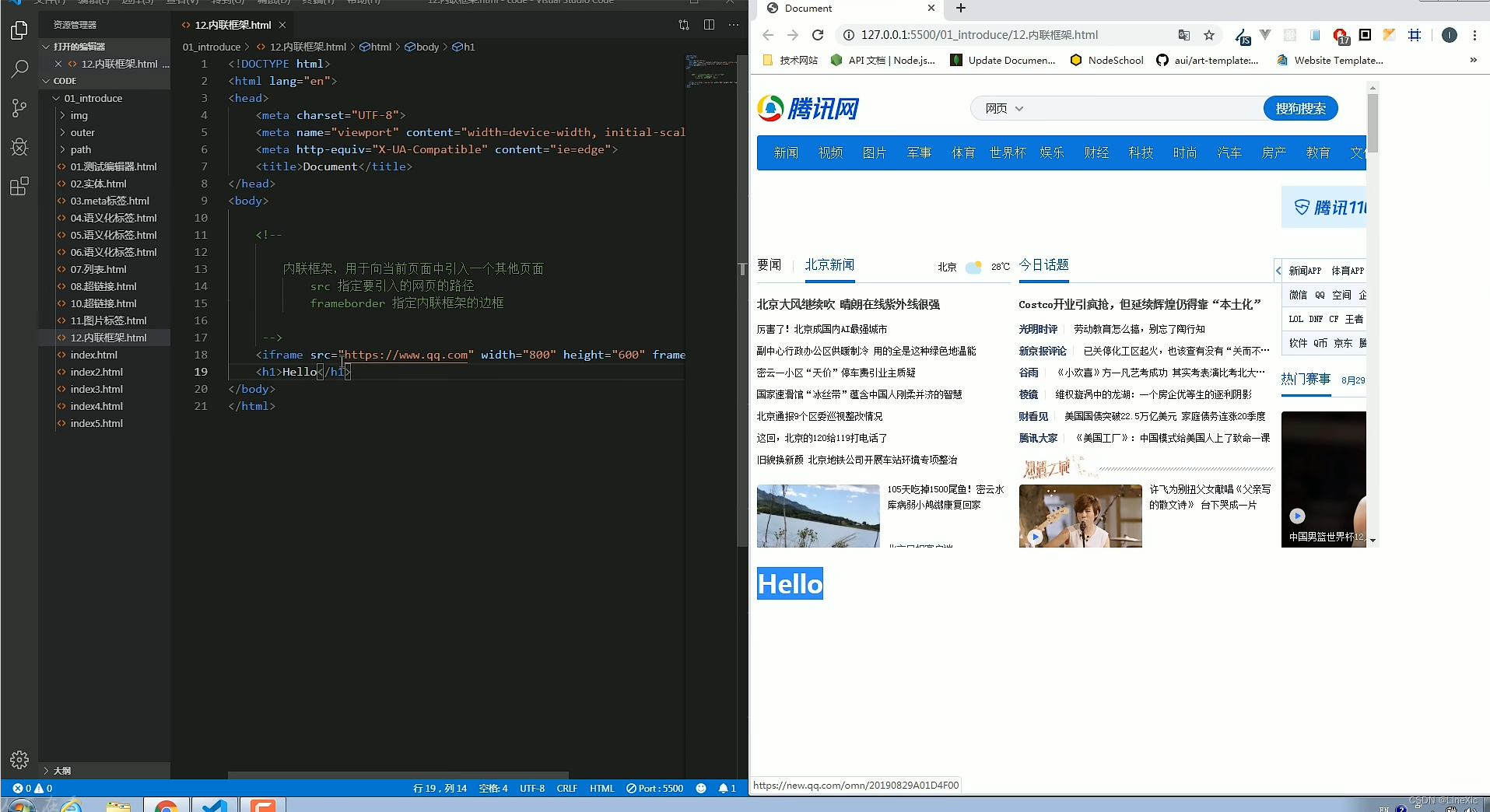The image size is (1490, 812).
Task: Open the Manage gear in VS Code
Action: [x=19, y=760]
